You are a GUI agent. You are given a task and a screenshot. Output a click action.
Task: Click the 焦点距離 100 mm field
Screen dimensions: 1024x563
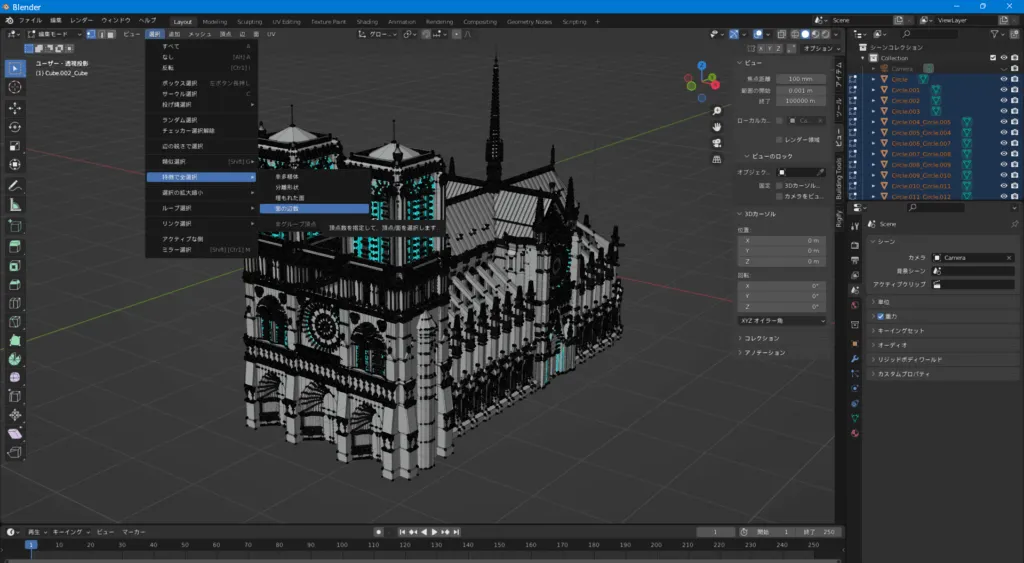click(801, 79)
